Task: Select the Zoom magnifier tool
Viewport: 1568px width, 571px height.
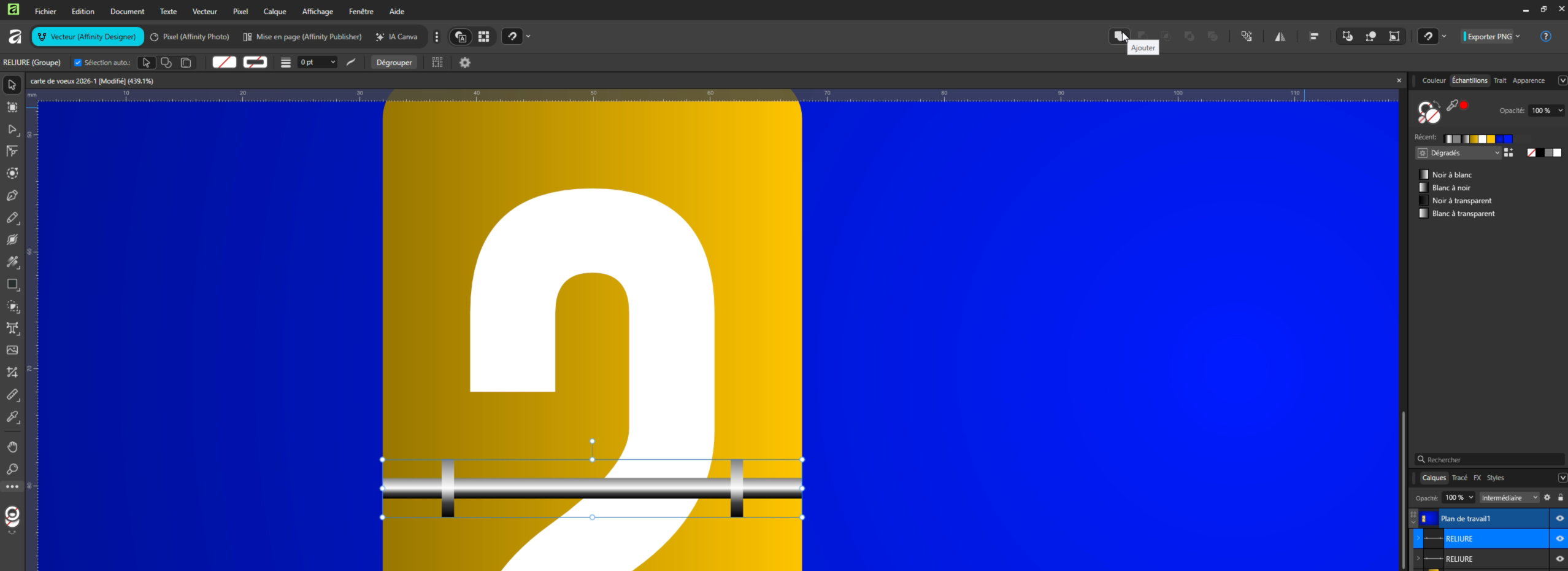Action: (x=12, y=469)
